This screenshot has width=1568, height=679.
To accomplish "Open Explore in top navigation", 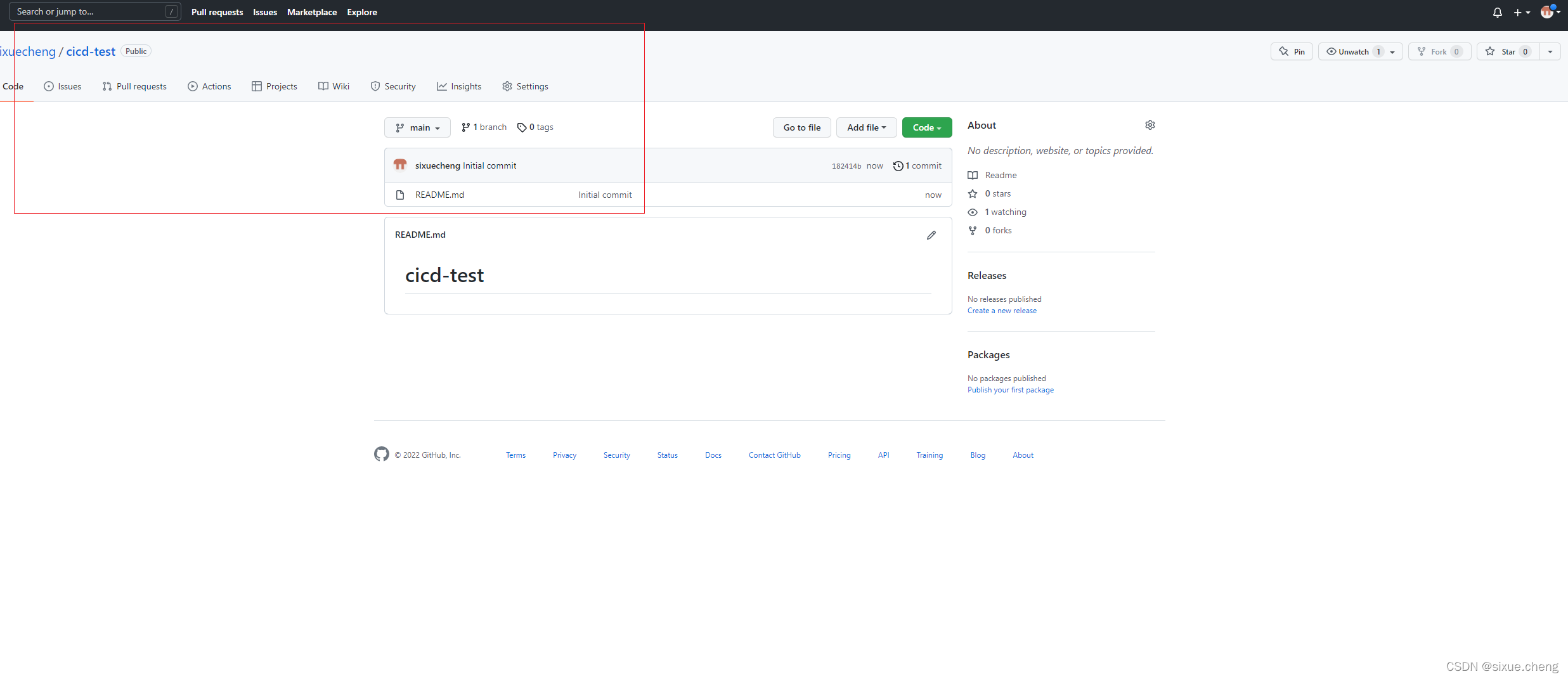I will point(362,12).
